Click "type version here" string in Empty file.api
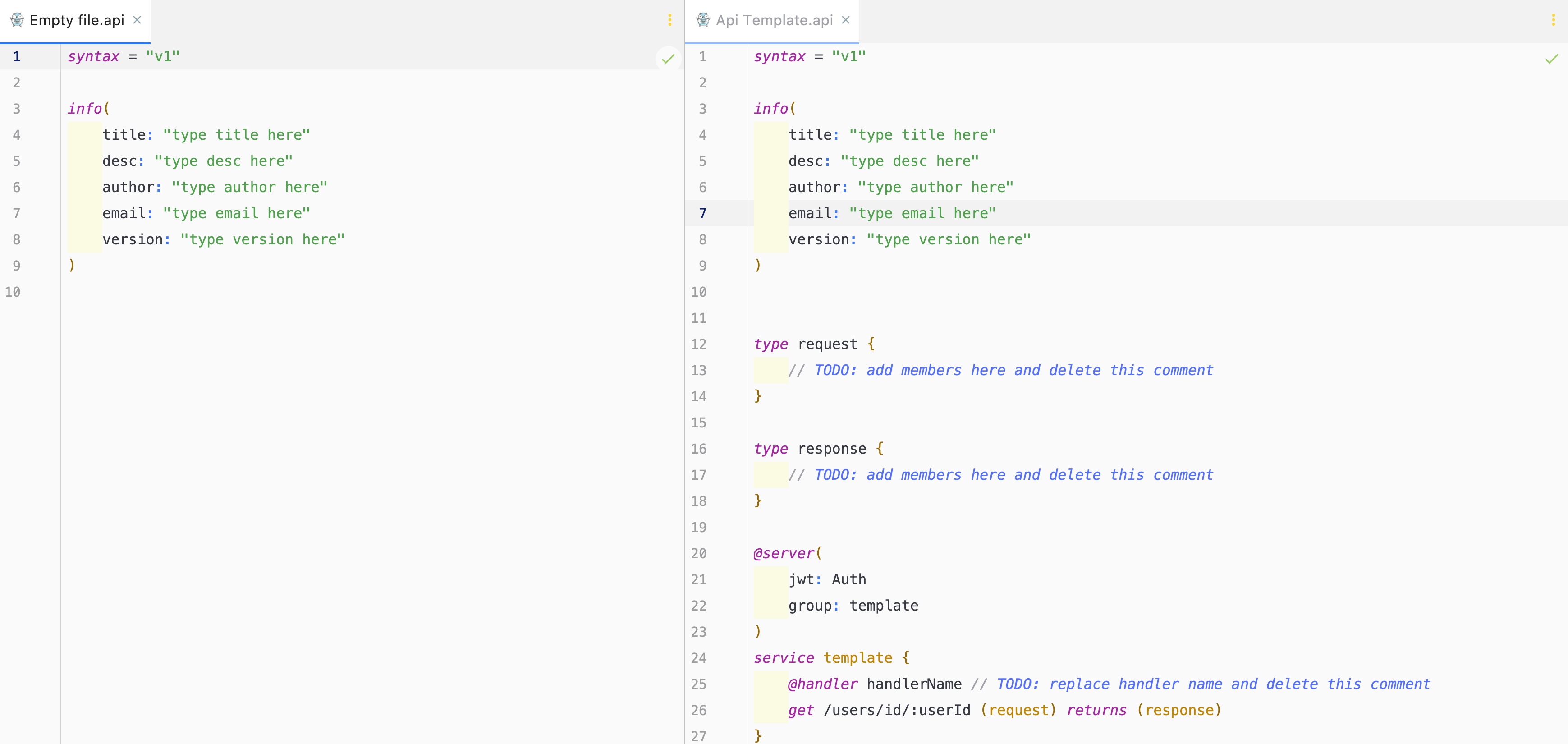This screenshot has width=1568, height=744. pyautogui.click(x=262, y=240)
